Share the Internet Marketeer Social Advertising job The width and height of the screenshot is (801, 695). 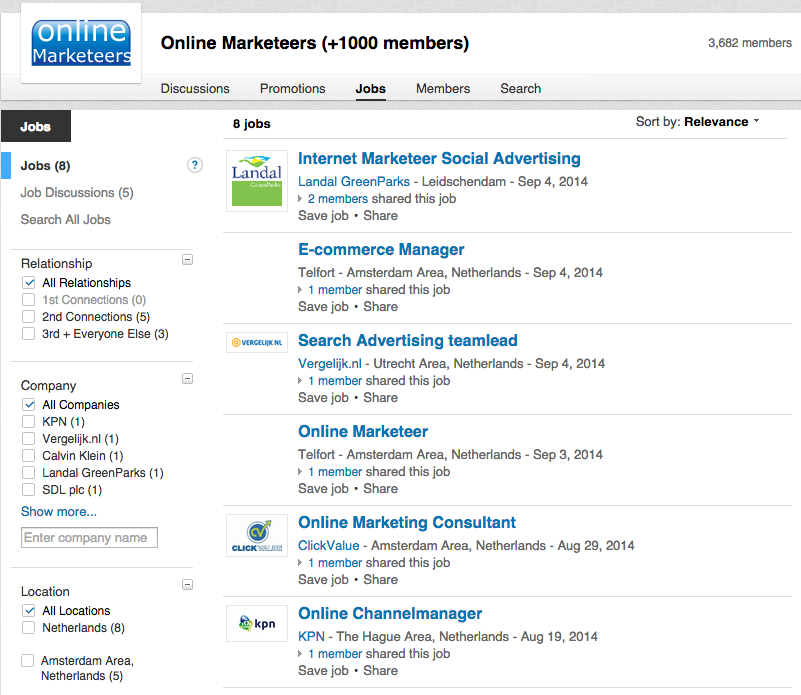pyautogui.click(x=381, y=216)
